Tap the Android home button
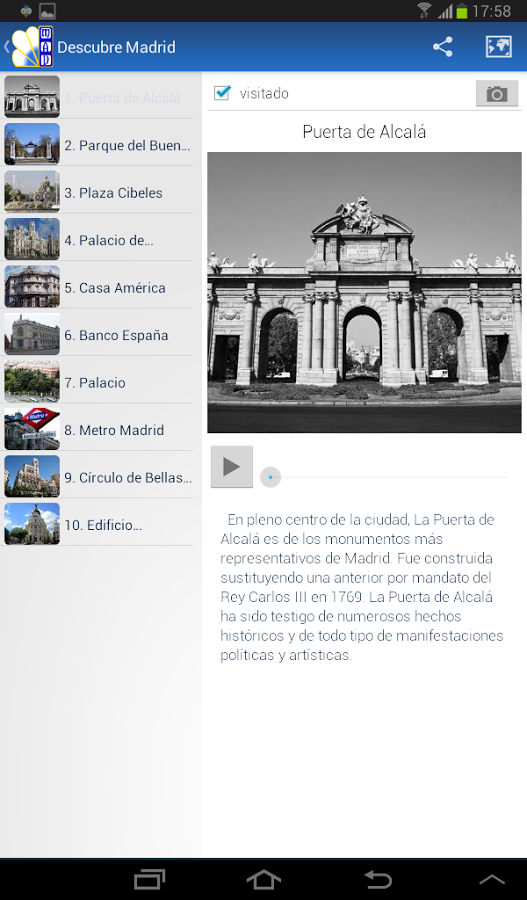This screenshot has width=527, height=900. coord(264,879)
